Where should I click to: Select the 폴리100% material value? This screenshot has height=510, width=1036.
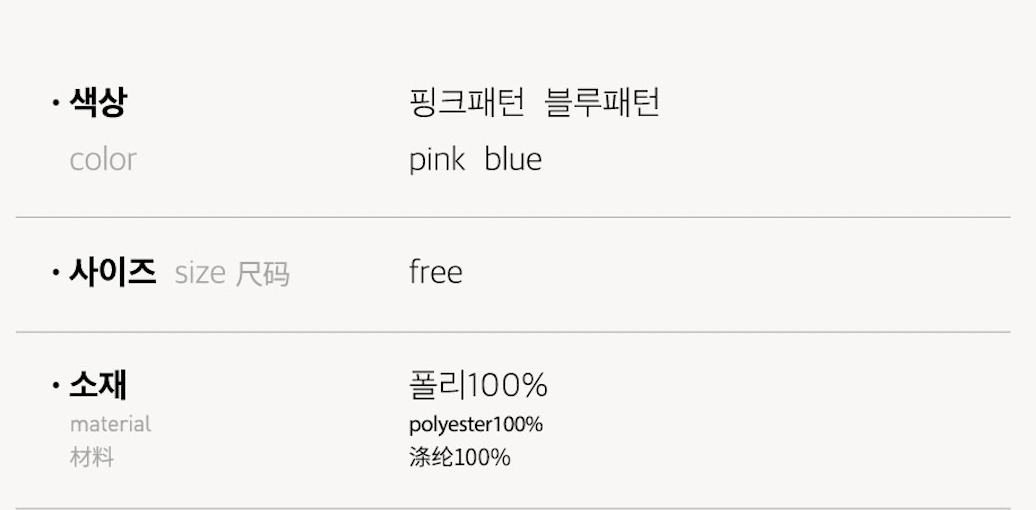[478, 385]
